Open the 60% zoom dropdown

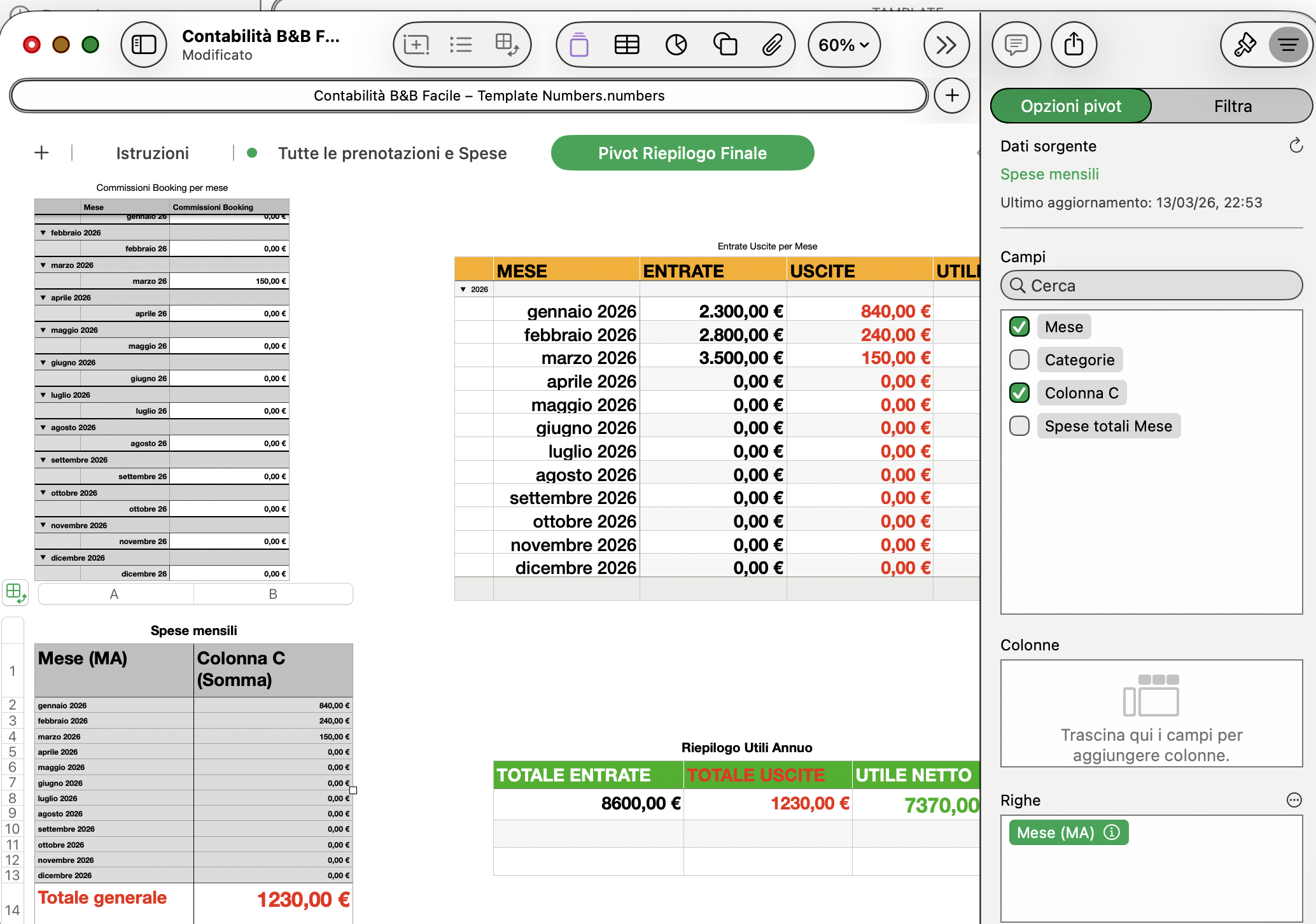coord(844,45)
